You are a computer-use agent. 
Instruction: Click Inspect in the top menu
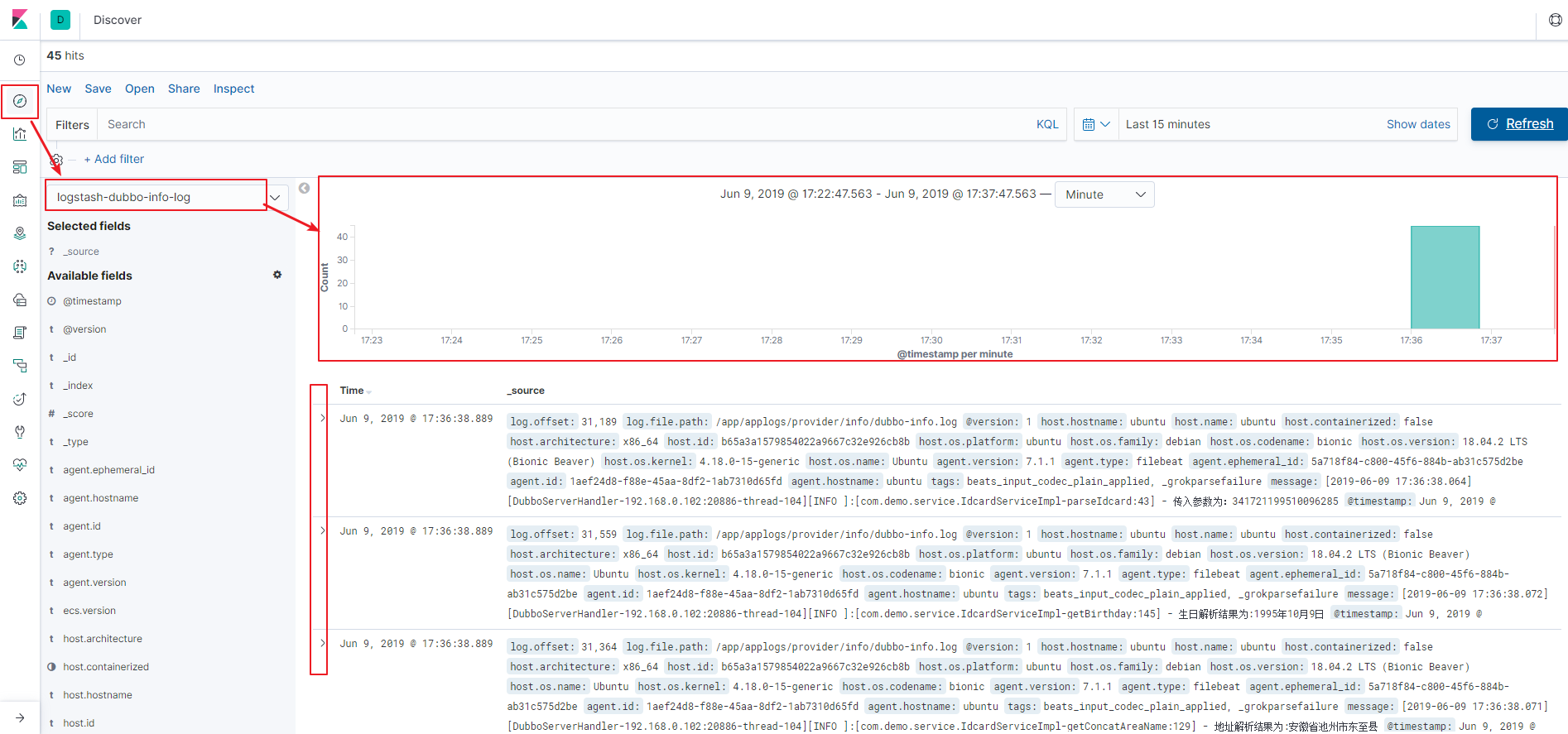point(233,89)
